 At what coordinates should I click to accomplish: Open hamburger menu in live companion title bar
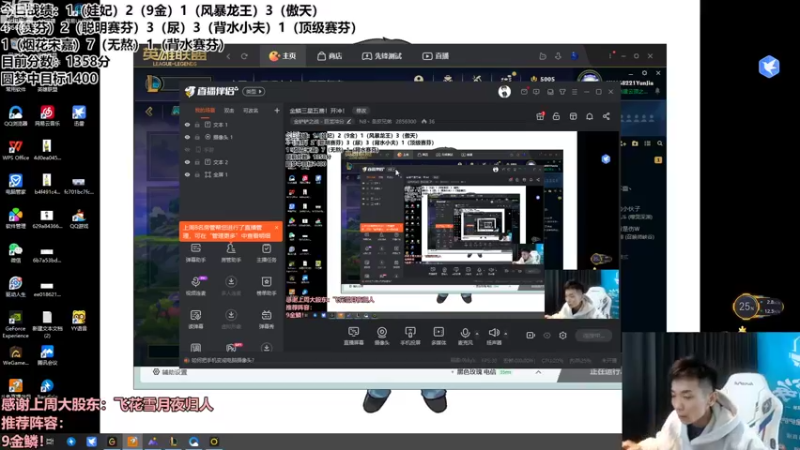pyautogui.click(x=574, y=92)
